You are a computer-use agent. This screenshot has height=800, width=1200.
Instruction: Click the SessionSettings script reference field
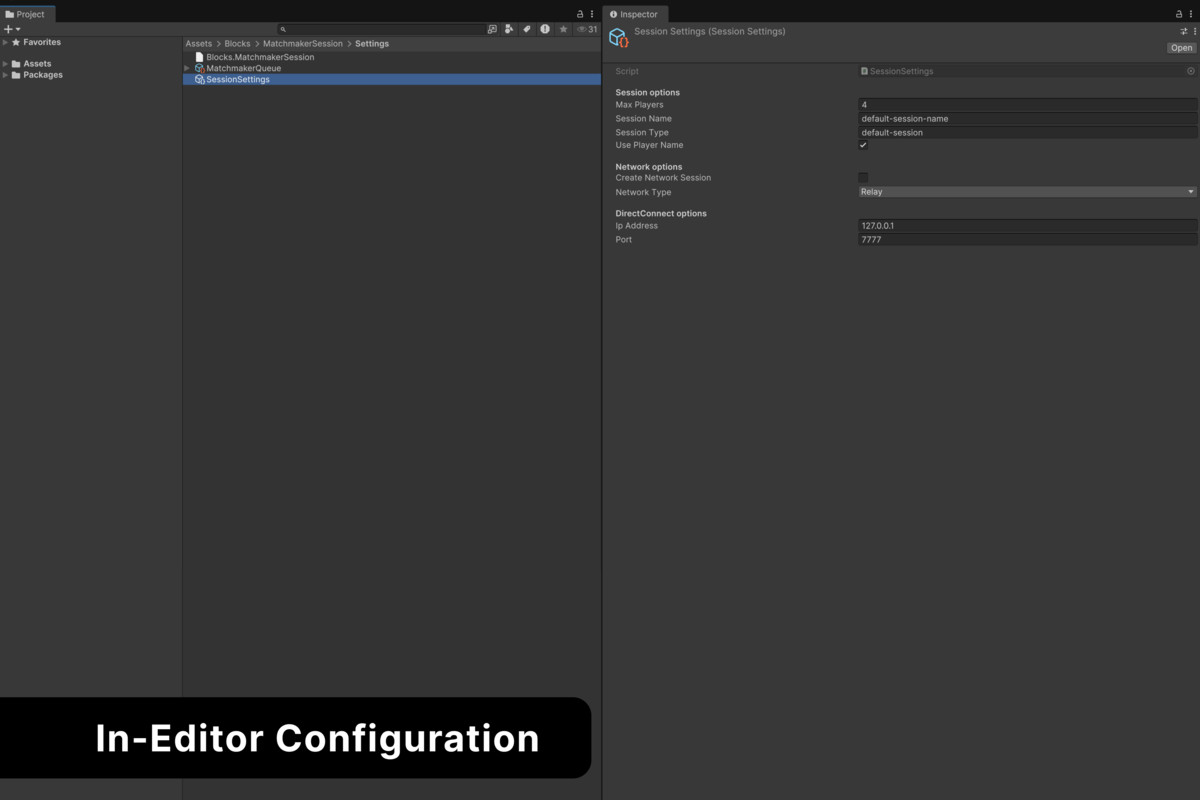[x=1027, y=71]
